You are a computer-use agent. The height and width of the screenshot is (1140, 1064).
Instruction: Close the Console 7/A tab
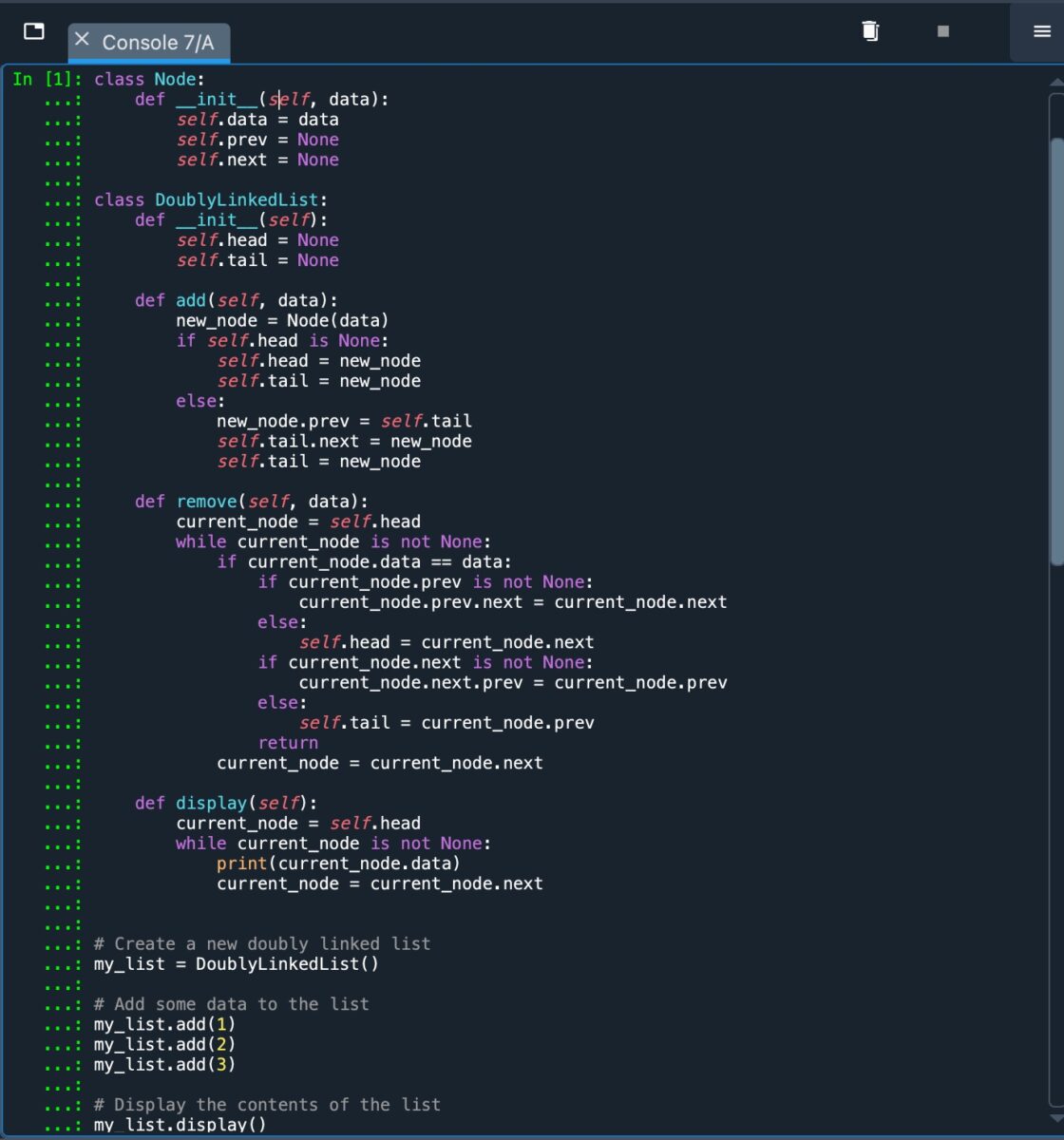point(82,39)
